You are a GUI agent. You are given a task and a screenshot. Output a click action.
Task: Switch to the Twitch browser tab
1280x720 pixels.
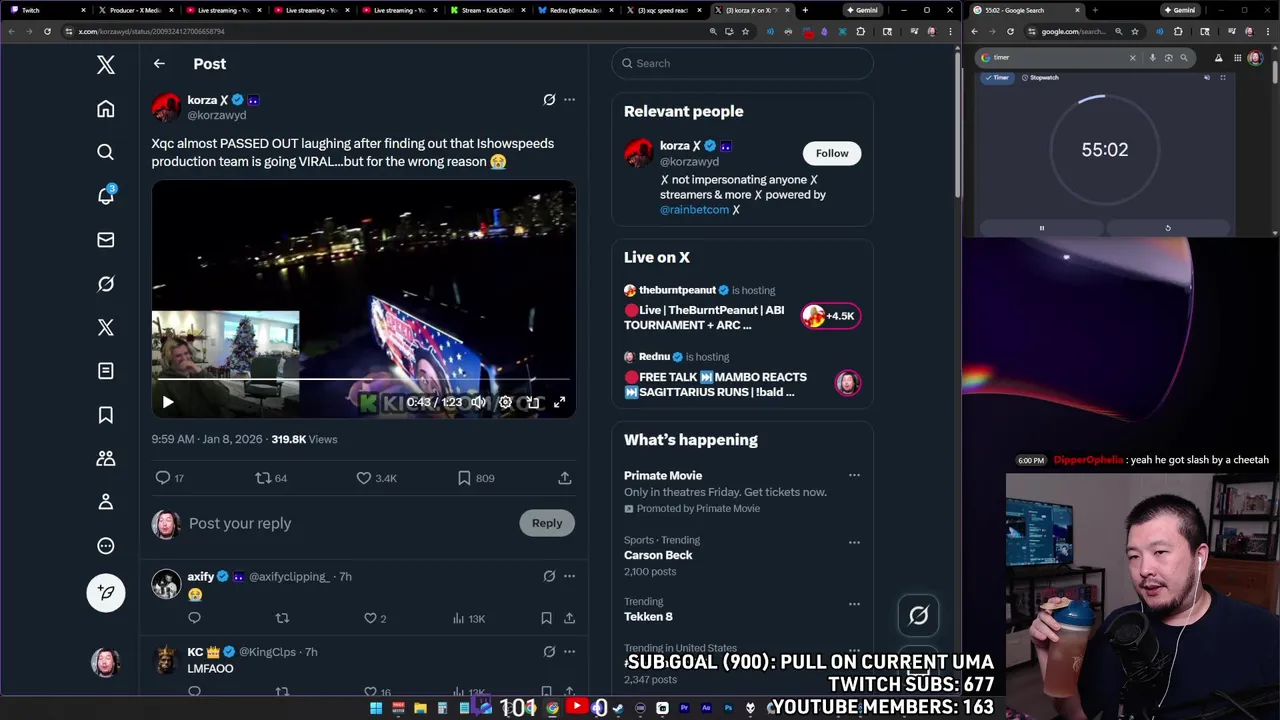pos(46,10)
